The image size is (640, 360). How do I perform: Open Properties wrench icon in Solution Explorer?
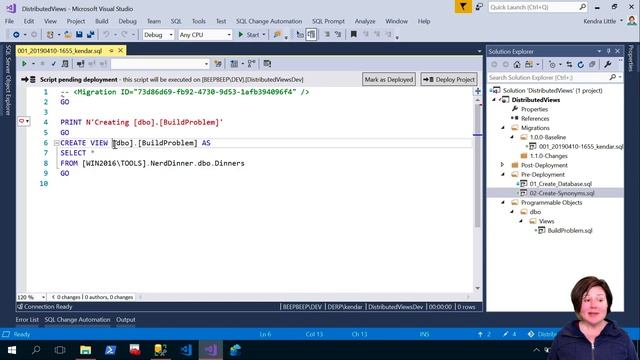pos(607,64)
